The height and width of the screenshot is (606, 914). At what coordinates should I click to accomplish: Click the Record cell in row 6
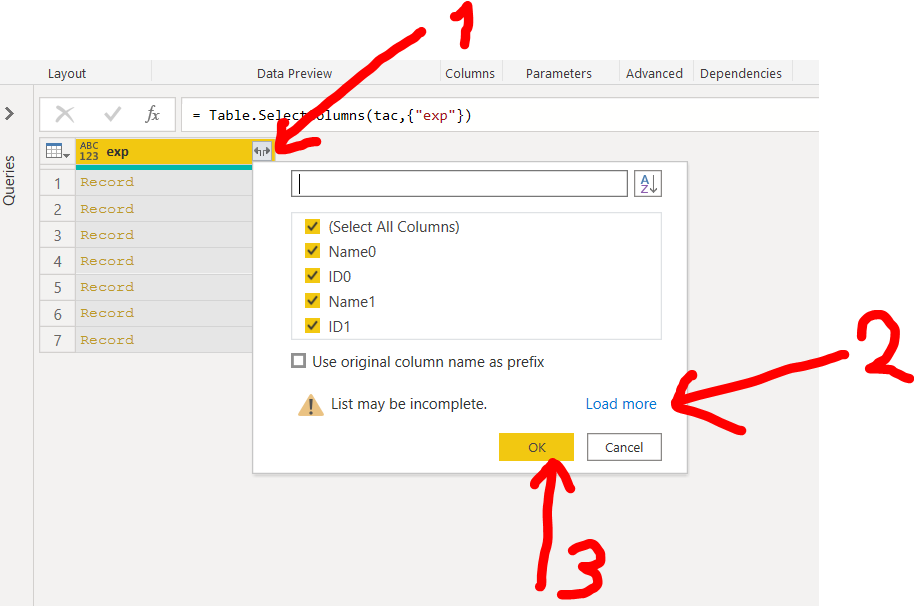click(x=164, y=313)
